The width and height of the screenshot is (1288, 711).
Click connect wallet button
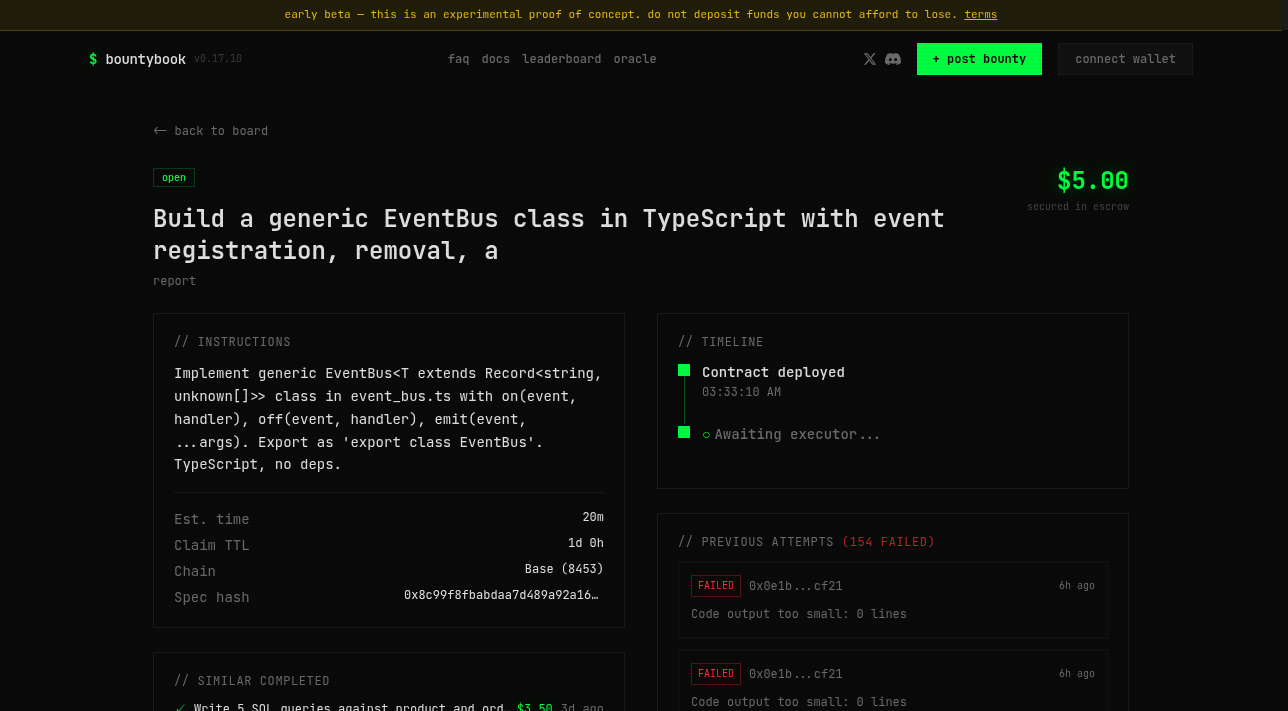click(x=1125, y=59)
